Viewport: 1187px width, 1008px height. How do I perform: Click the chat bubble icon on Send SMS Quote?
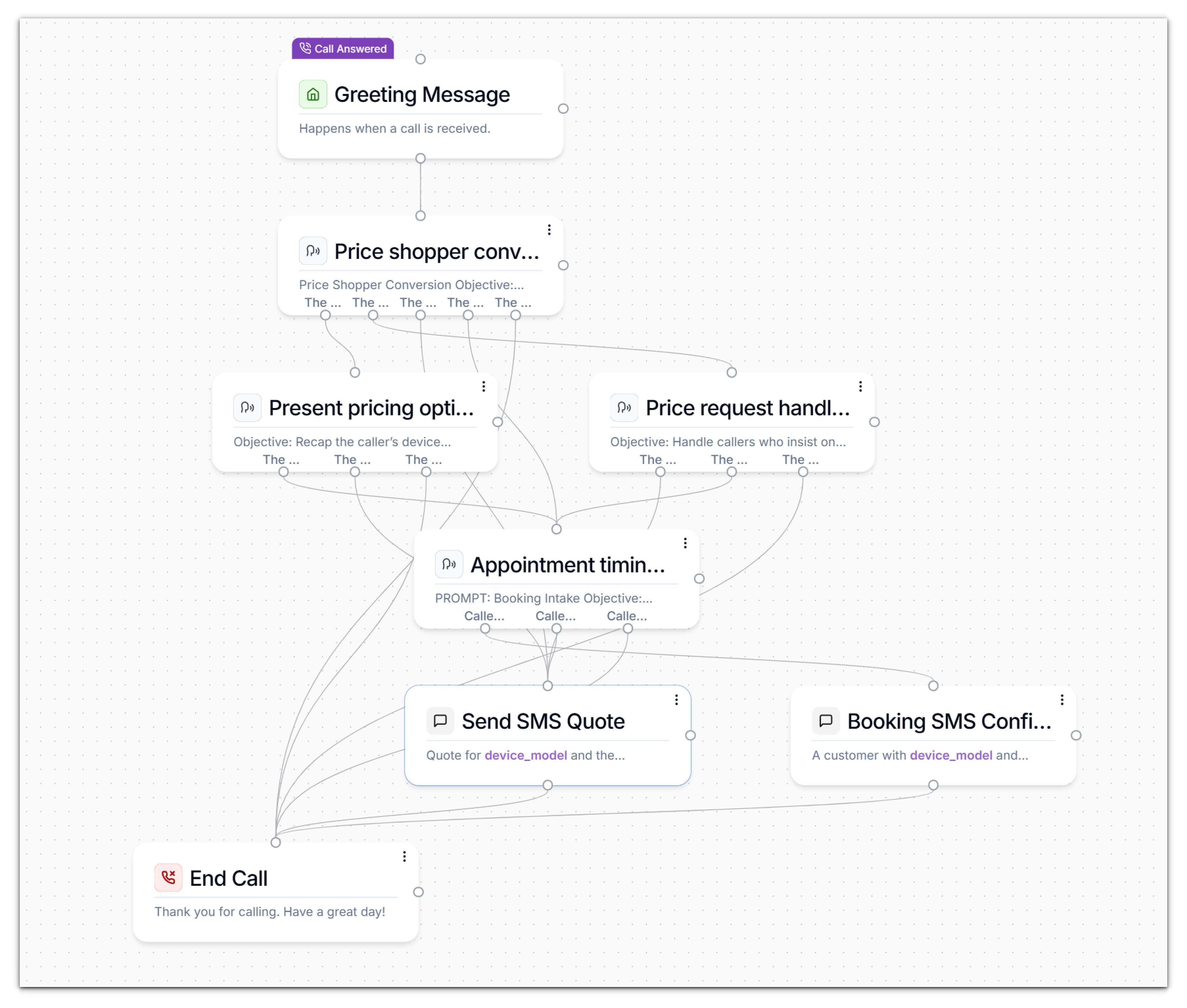tap(440, 721)
